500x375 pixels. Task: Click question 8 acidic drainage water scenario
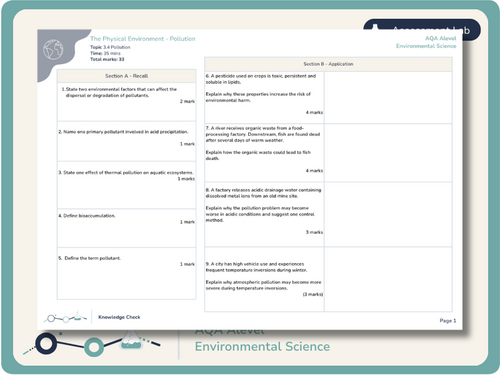pyautogui.click(x=263, y=193)
